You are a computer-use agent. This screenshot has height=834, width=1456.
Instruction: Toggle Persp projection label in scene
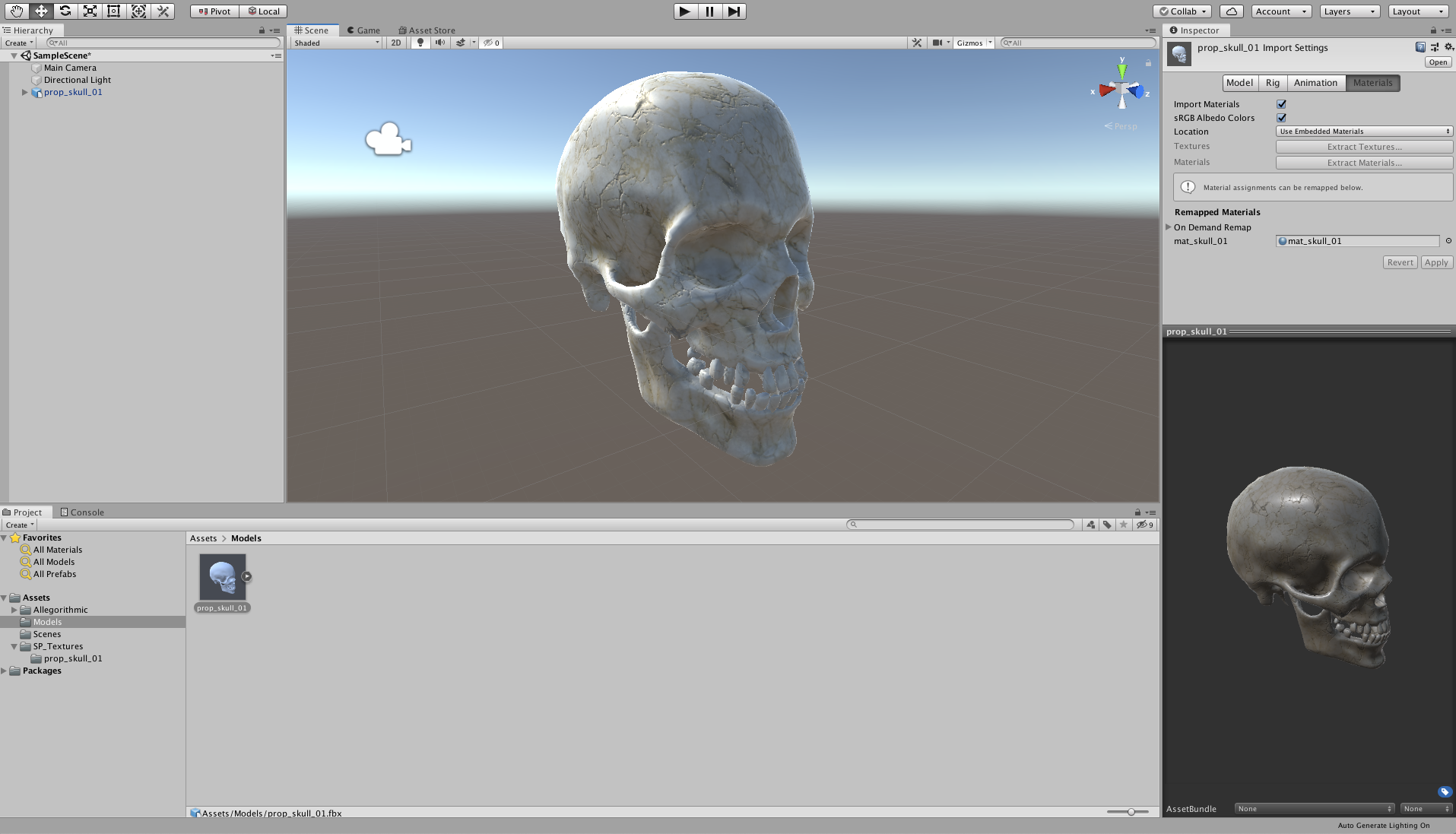point(1121,126)
